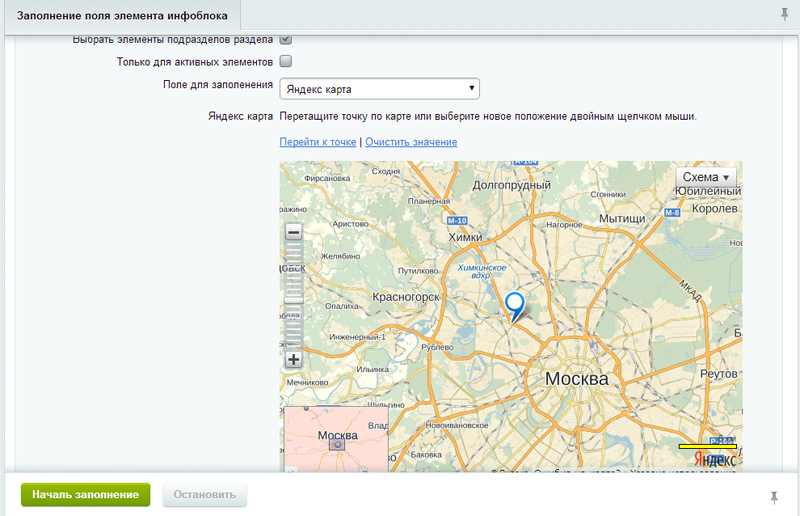Click the 'Перейти к точке' link
The image size is (800, 516).
click(318, 142)
